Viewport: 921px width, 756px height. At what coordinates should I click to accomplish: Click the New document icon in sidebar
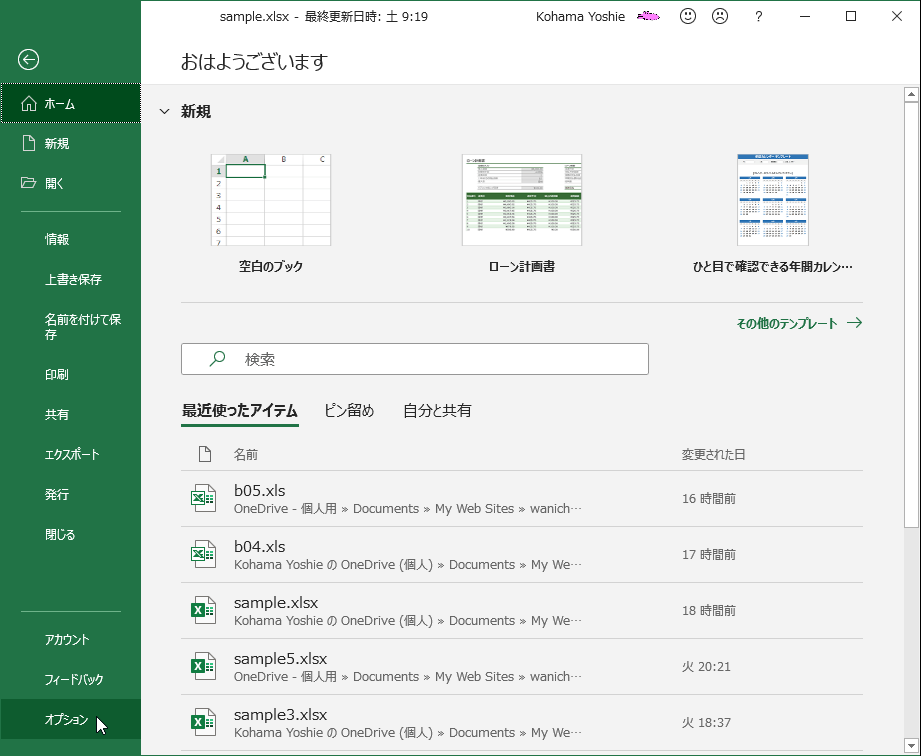click(29, 143)
